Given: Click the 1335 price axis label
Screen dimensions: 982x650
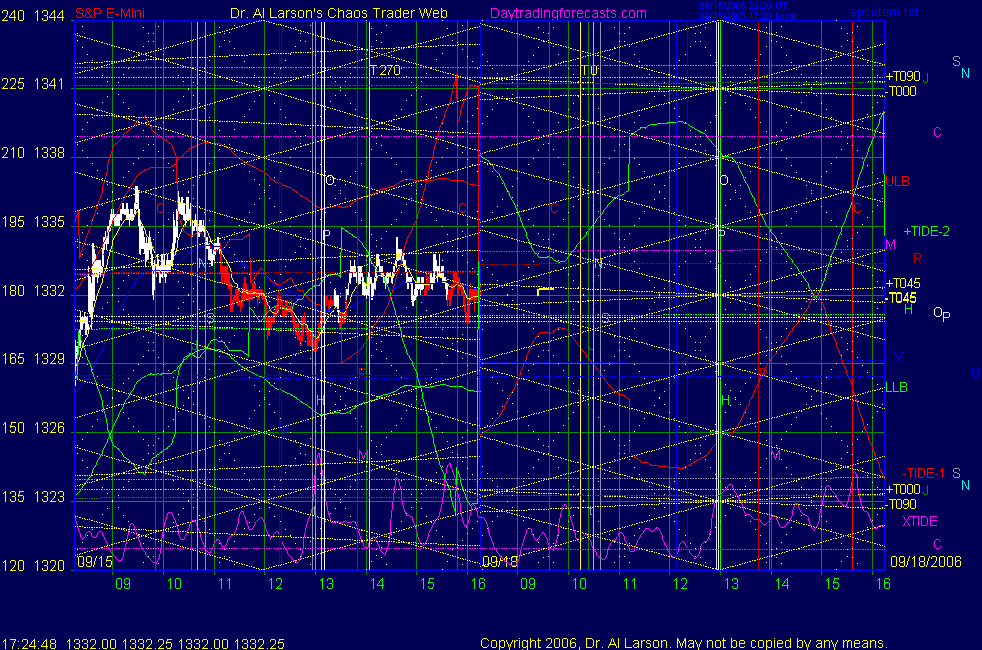Looking at the screenshot, I should pyautogui.click(x=49, y=222).
